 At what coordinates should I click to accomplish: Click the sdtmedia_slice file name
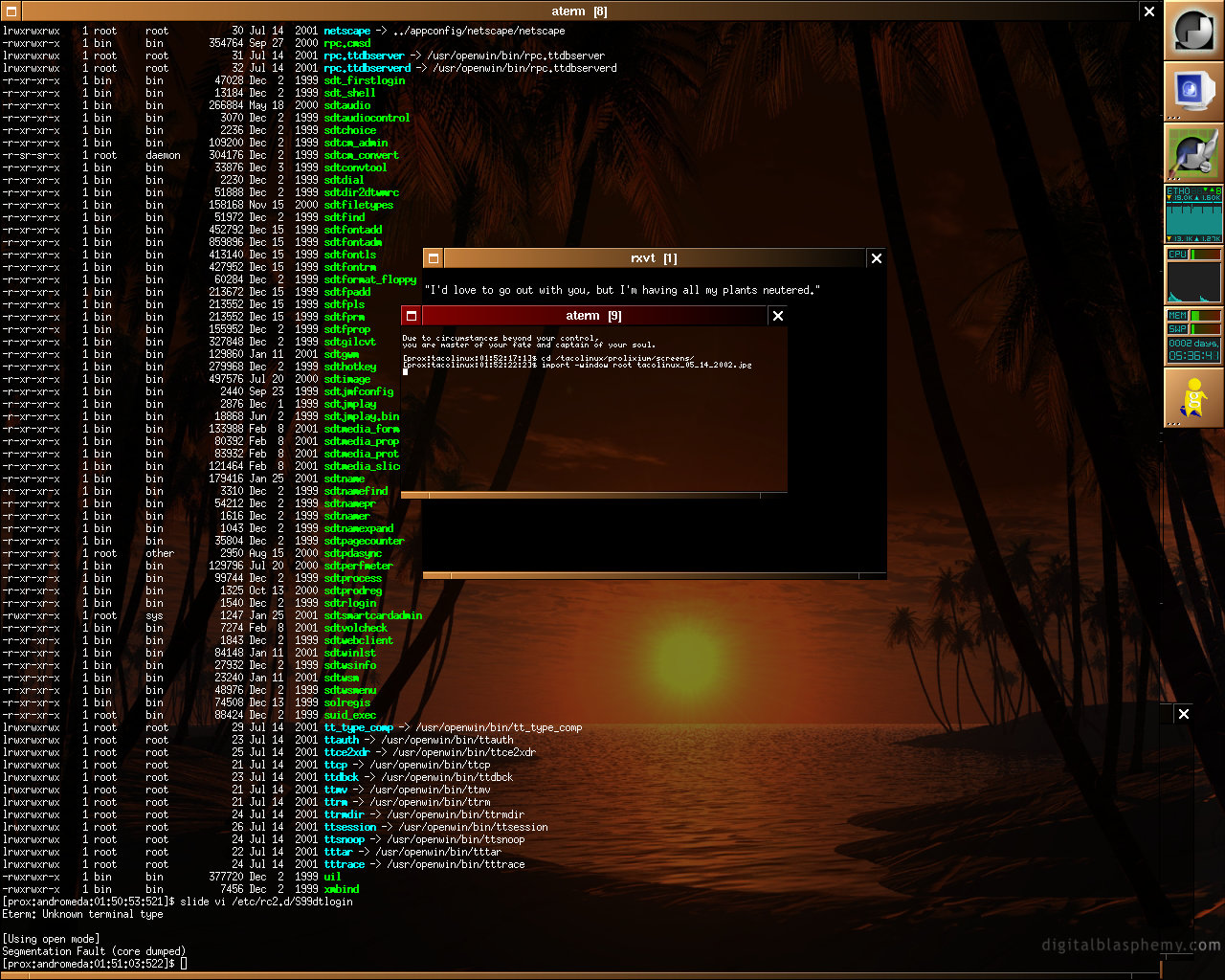point(362,466)
